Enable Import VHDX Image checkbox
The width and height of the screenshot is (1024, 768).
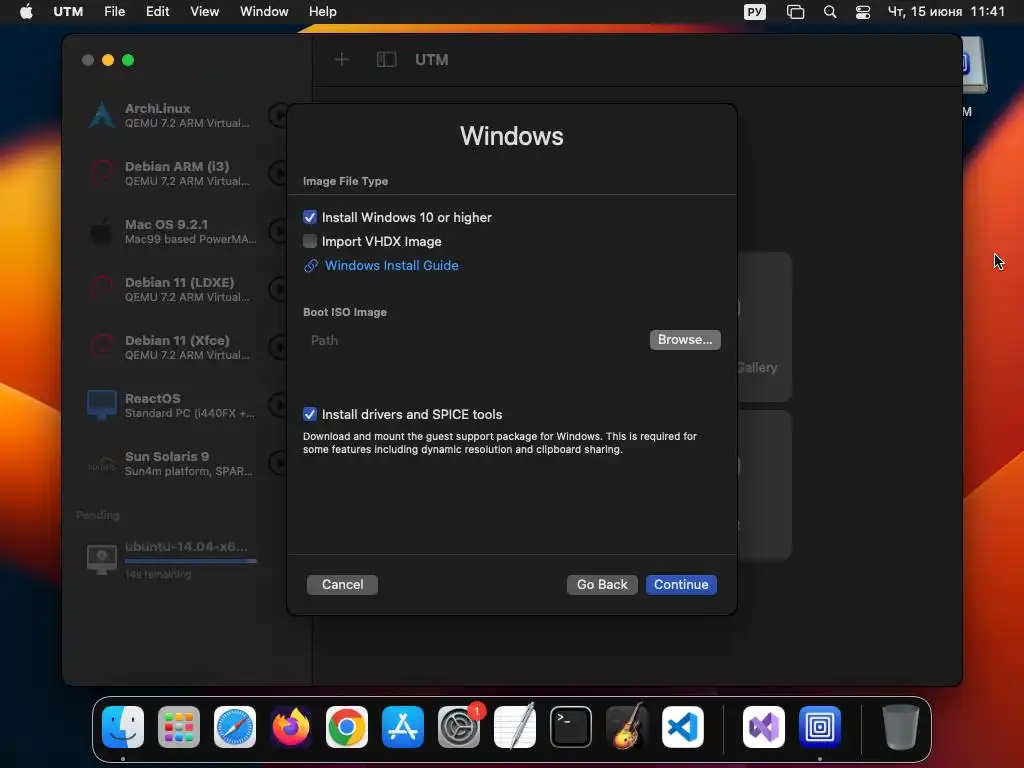pos(310,241)
